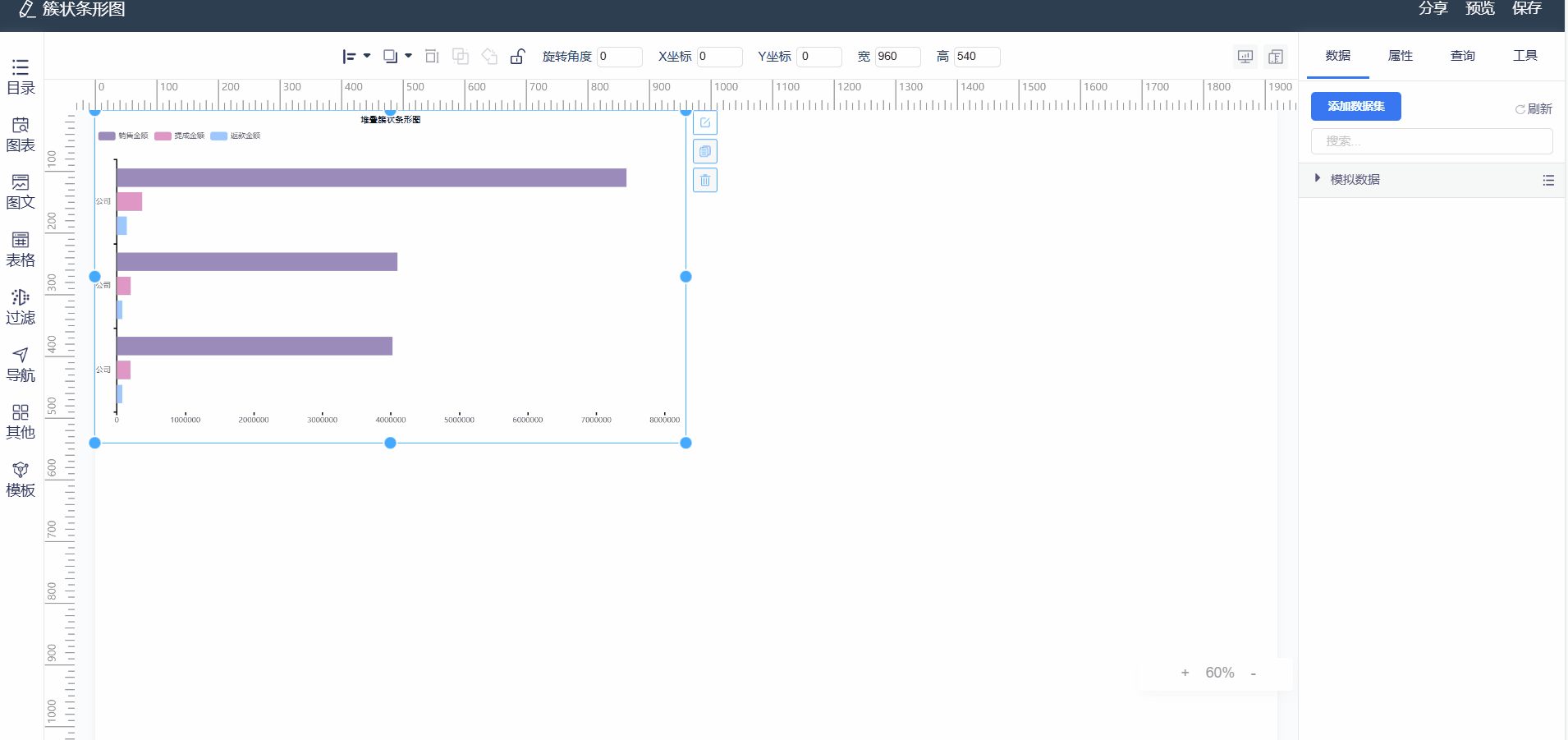
Task: Open the alignment dropdown arrow in toolbar
Action: [x=367, y=56]
